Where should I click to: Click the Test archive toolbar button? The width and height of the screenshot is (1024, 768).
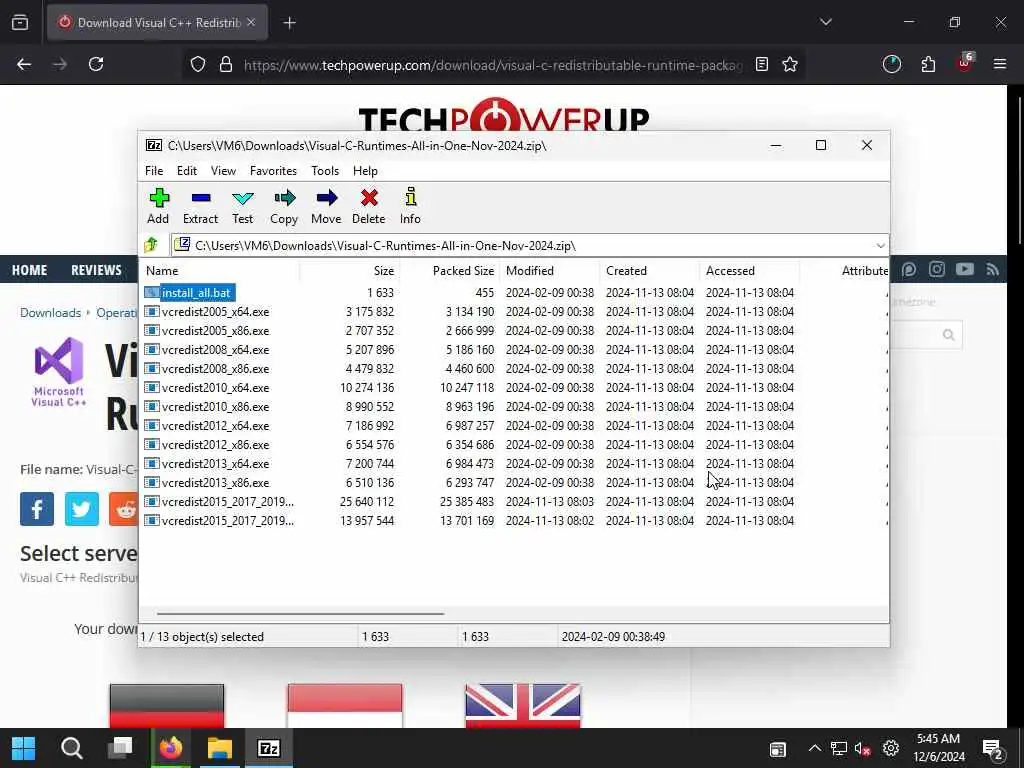pos(242,206)
